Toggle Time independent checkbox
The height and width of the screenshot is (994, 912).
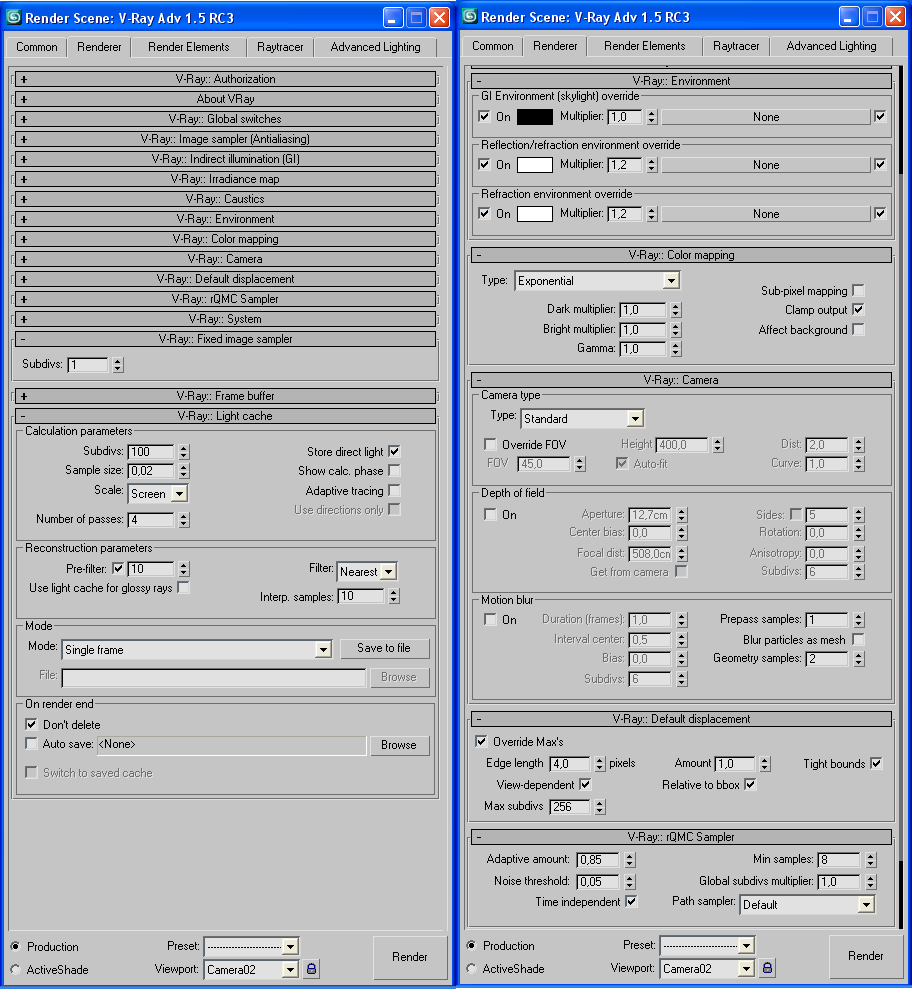coord(631,901)
